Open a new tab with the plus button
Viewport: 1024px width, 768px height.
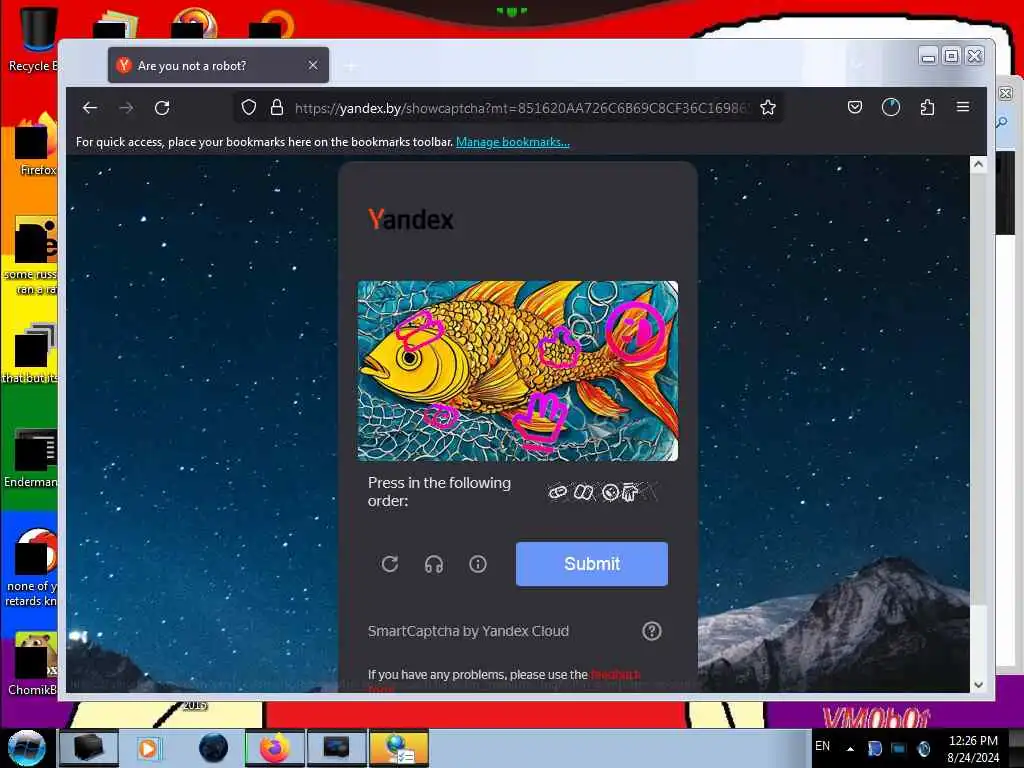click(351, 65)
